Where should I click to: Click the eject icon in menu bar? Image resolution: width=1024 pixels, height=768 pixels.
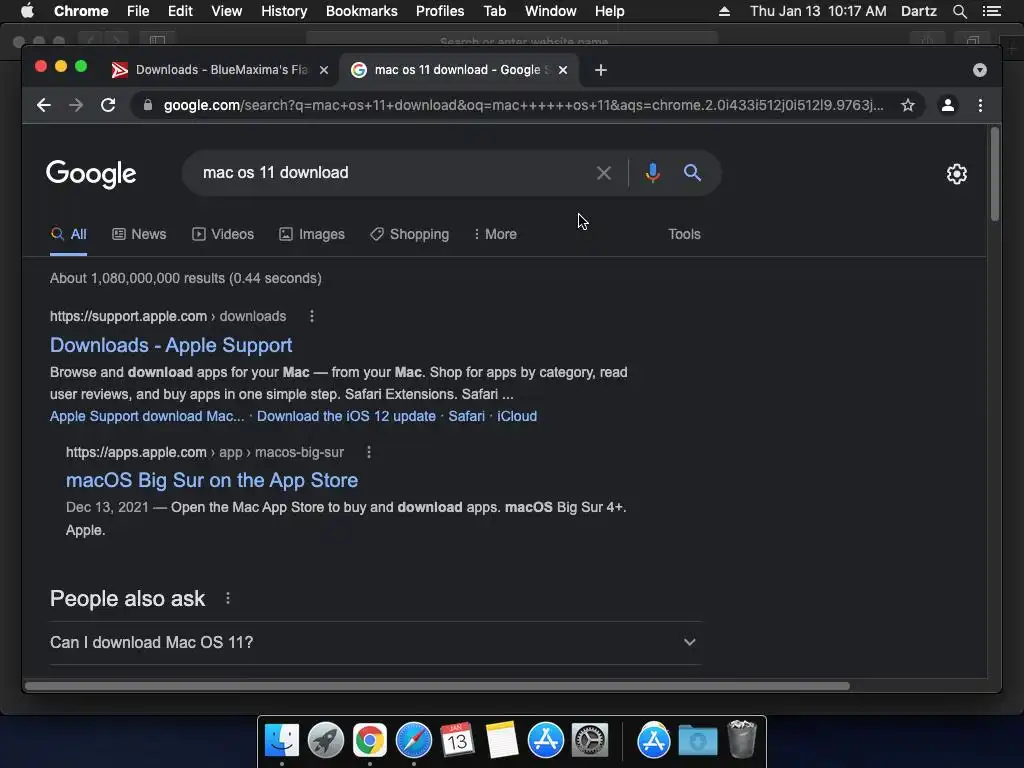pyautogui.click(x=724, y=11)
